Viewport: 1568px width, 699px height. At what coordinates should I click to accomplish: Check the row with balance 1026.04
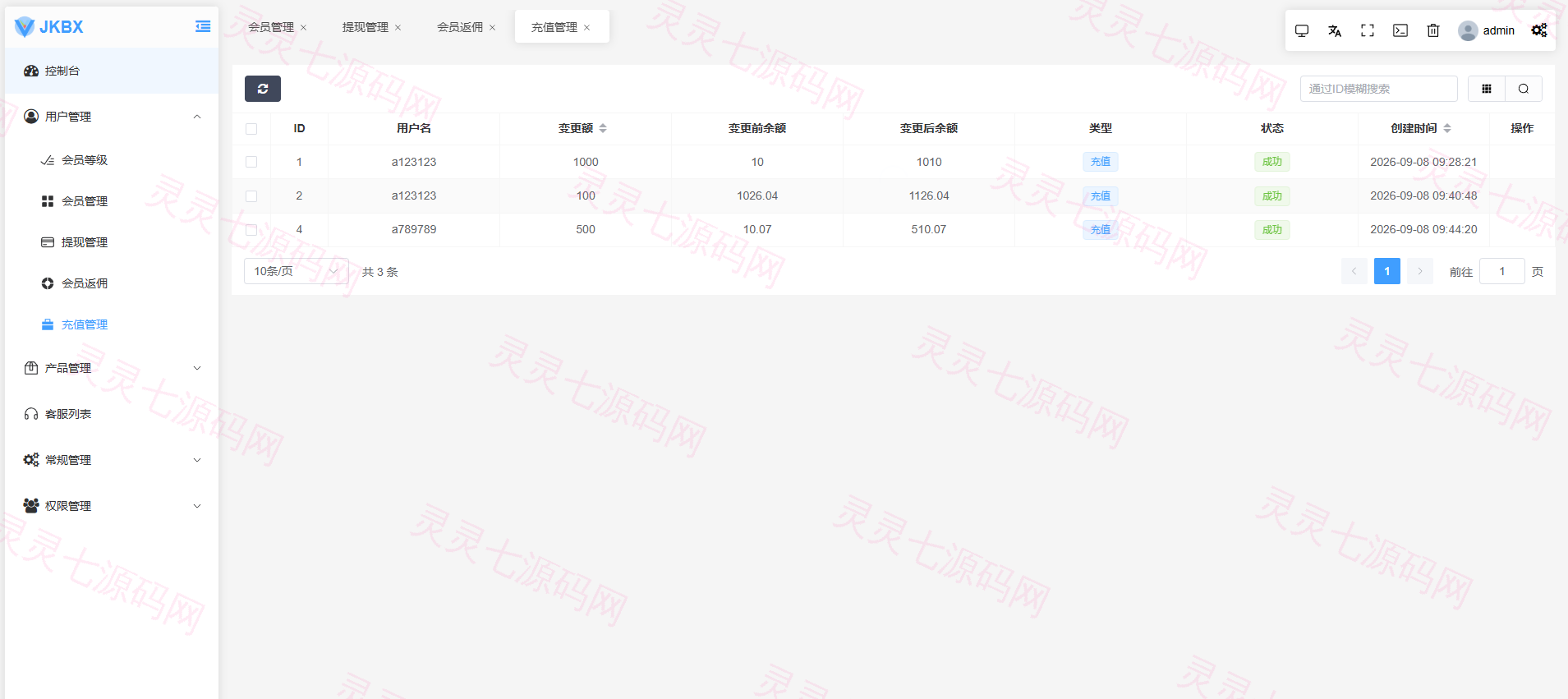coord(251,196)
